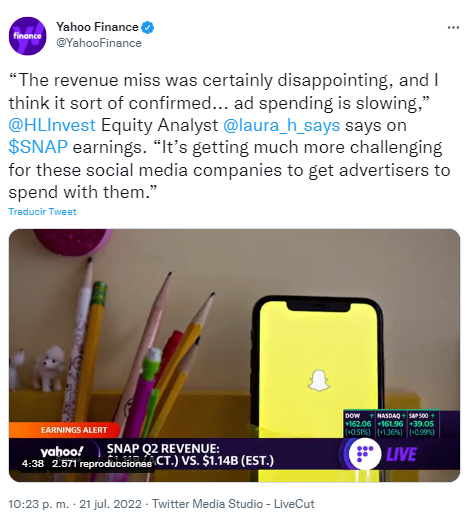Viewport: 469px width, 523px height.
Task: Click the DOW ticker box
Action: coord(359,424)
